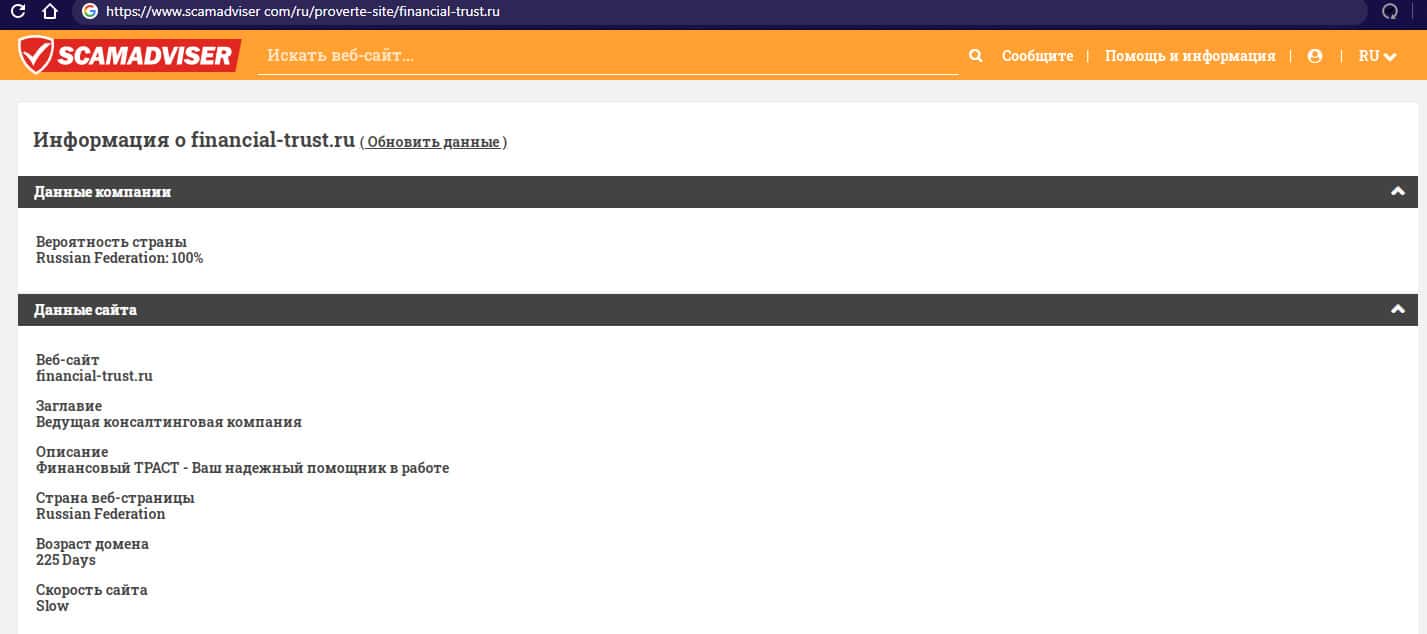Click the 'Веб-сайт' label

click(68, 360)
